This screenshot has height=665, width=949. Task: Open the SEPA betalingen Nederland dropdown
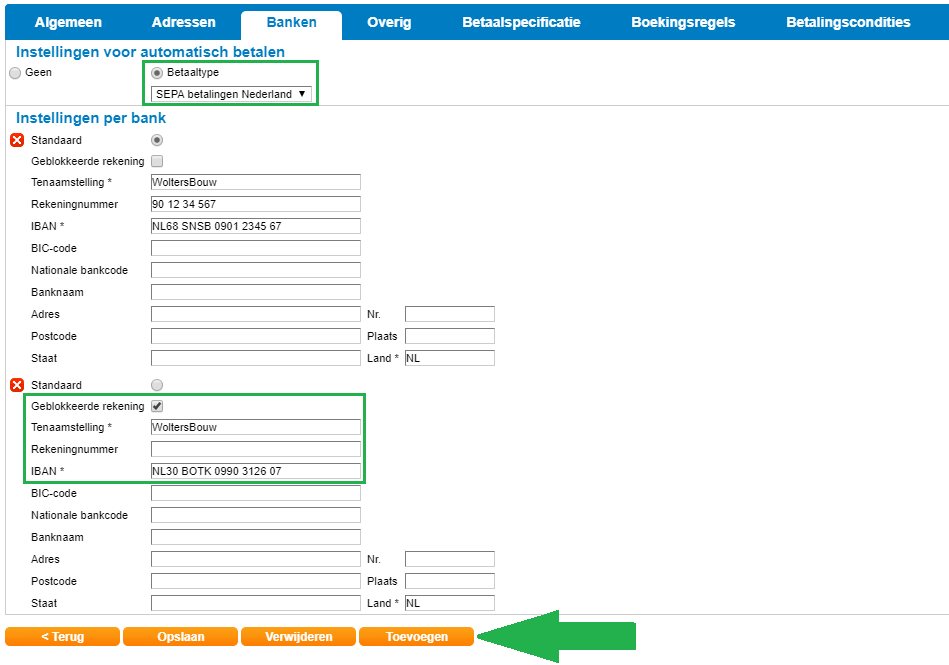231,94
